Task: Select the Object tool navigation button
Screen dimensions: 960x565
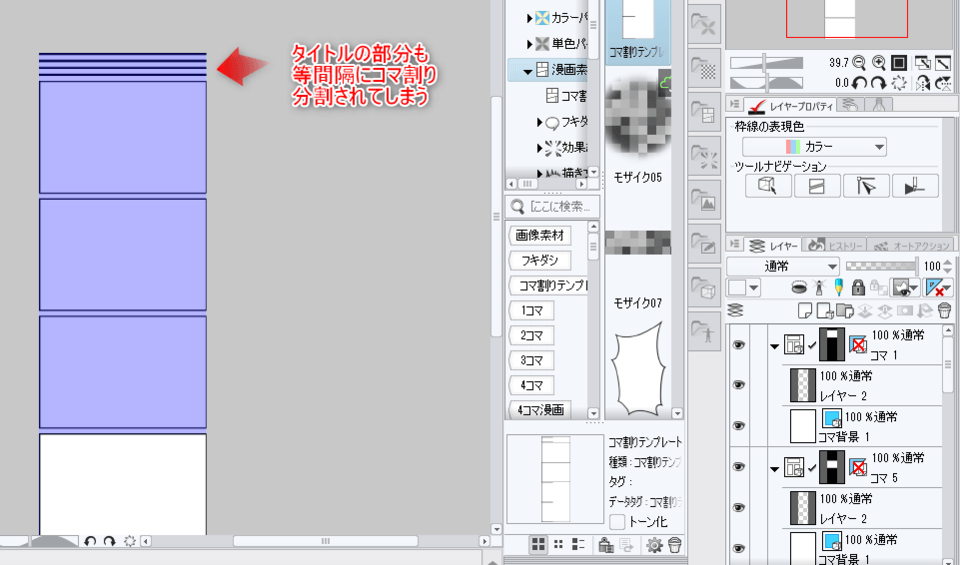Action: [768, 185]
